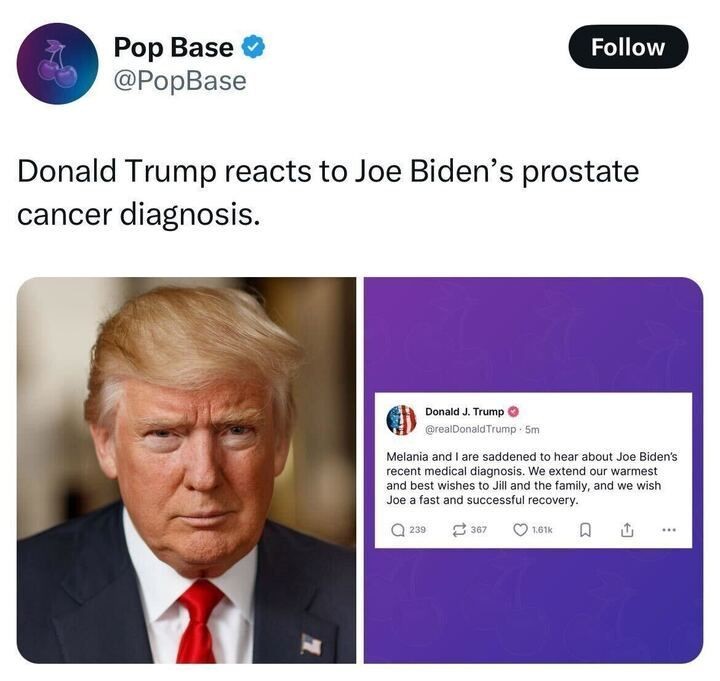Screen dimensions: 720x681
Task: Bookmark the embedded Trump post
Action: click(585, 530)
